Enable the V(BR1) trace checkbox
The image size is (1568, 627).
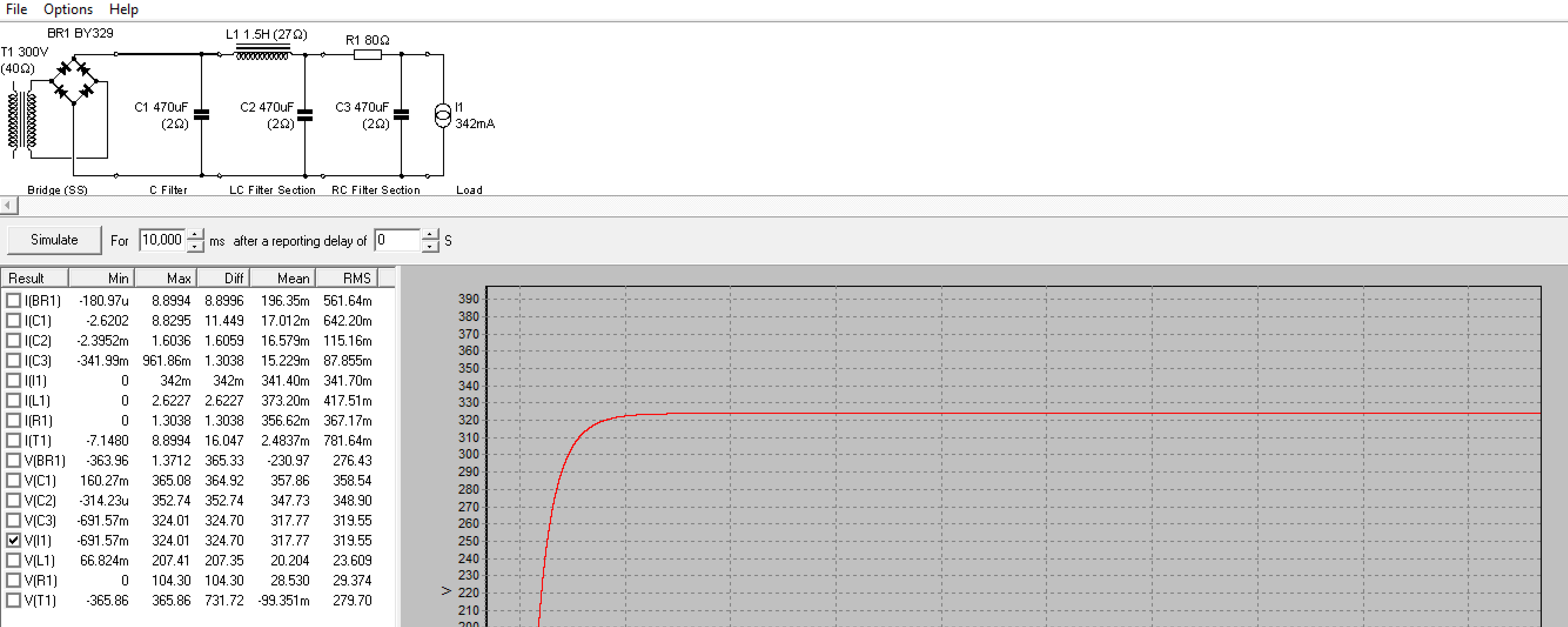(13, 461)
